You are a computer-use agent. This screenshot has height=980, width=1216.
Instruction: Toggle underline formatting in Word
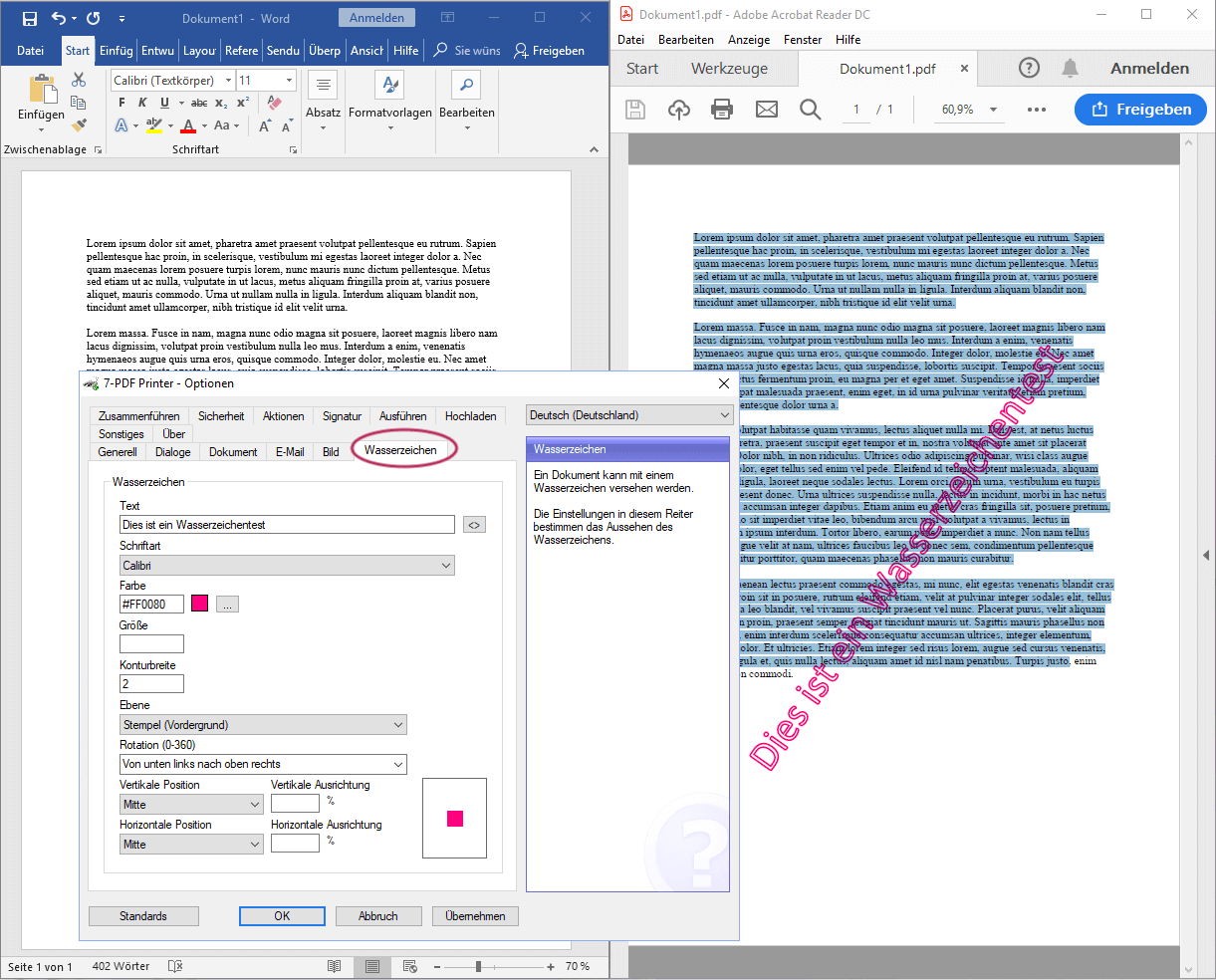pyautogui.click(x=164, y=103)
